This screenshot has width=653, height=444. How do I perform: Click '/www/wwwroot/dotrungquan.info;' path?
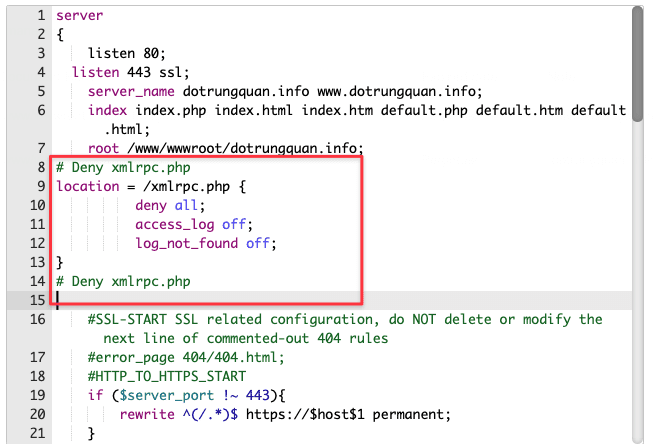point(245,148)
